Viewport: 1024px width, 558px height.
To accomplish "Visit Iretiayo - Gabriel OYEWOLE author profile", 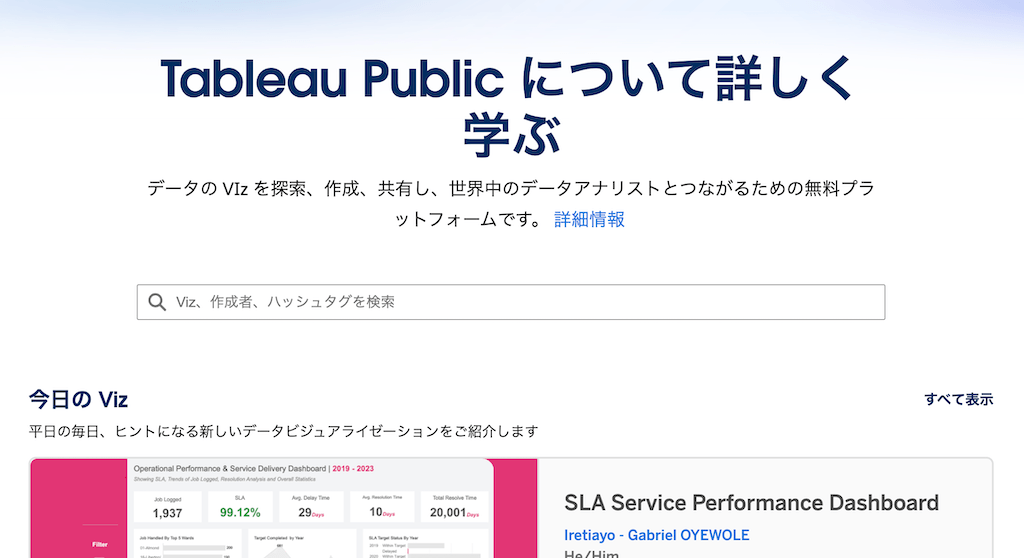I will pos(656,535).
